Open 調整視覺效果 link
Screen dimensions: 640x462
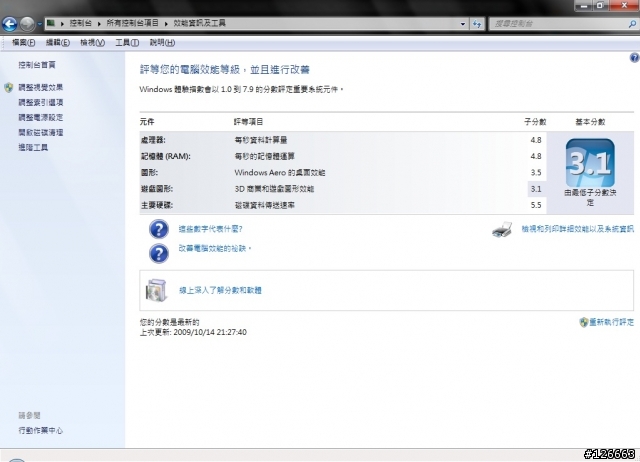[x=40, y=87]
